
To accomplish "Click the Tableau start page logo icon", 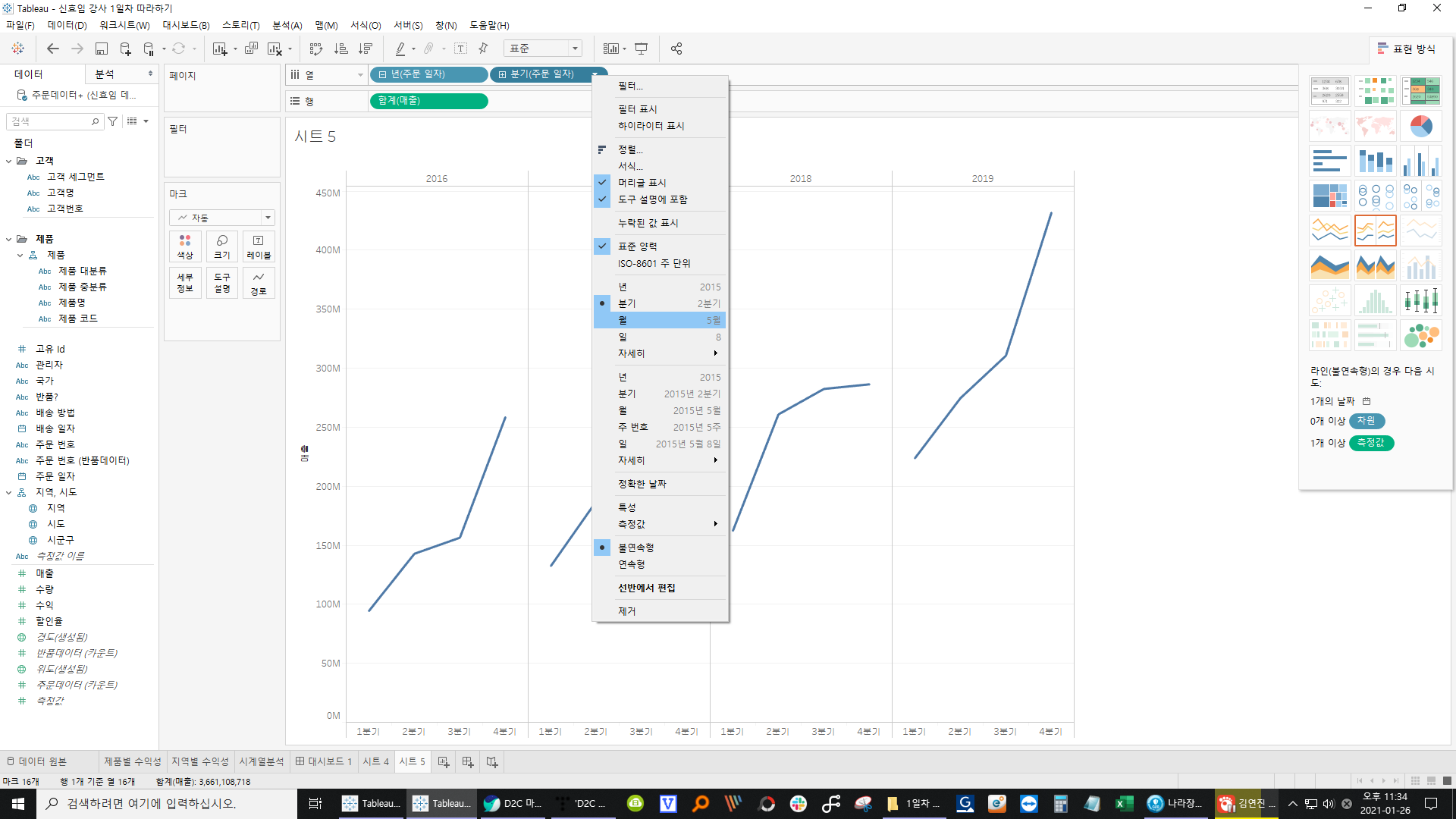I will 18,49.
